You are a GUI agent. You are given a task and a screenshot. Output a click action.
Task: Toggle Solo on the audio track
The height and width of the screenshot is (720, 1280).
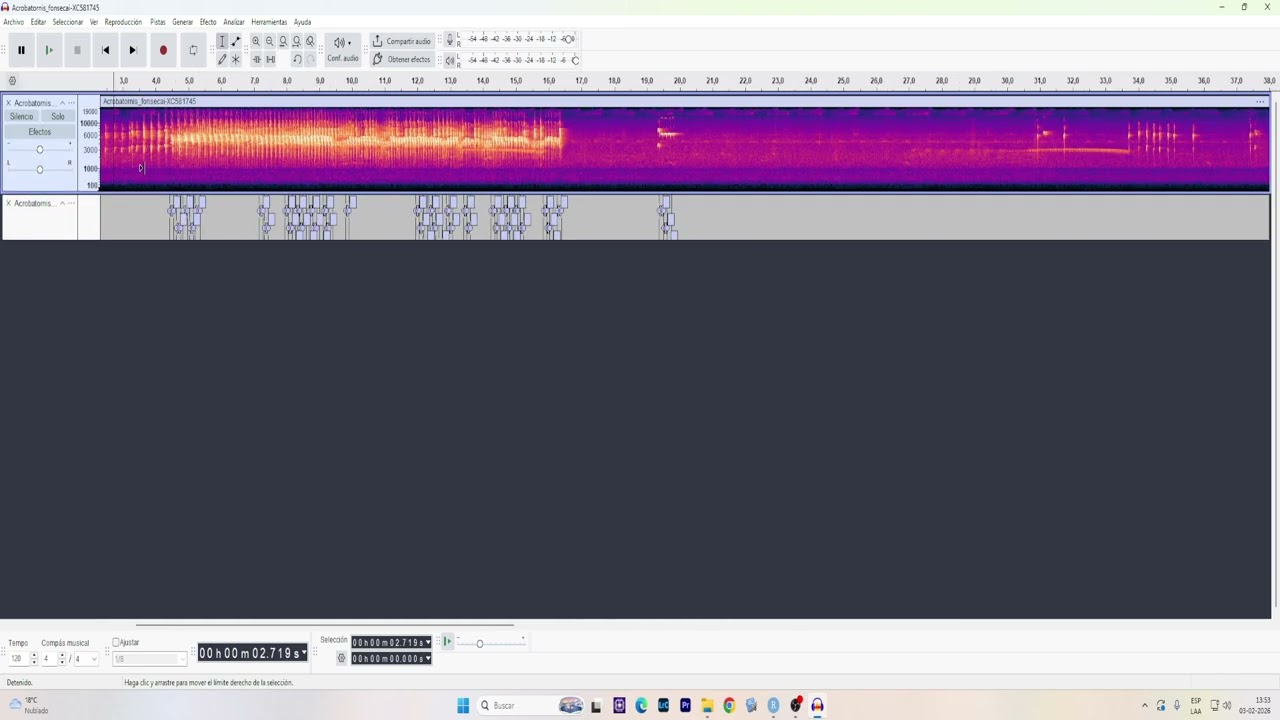coord(58,117)
